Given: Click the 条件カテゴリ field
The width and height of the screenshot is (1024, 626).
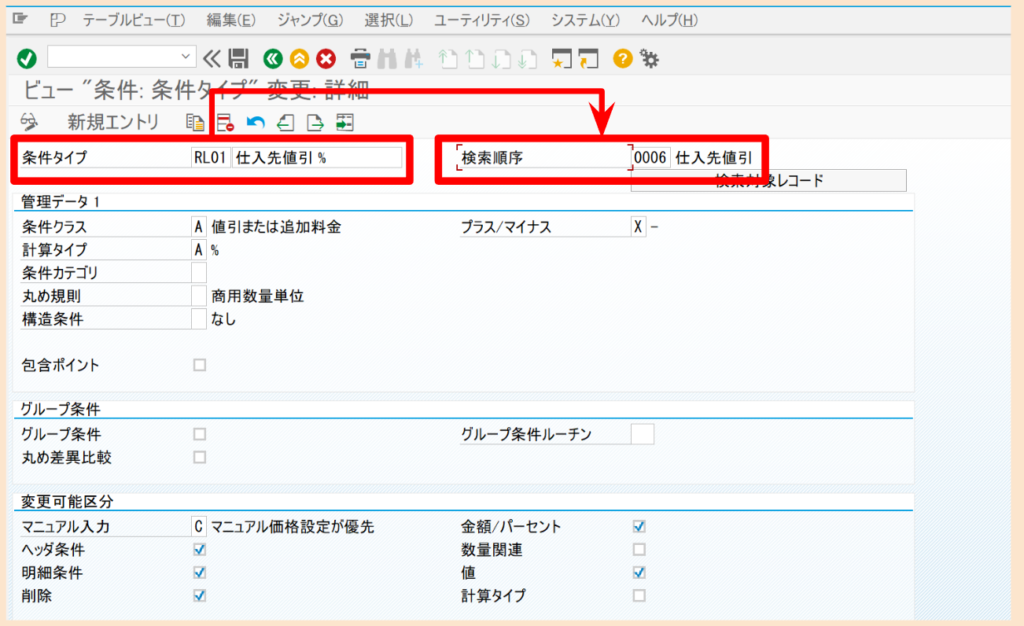Looking at the screenshot, I should [x=199, y=273].
